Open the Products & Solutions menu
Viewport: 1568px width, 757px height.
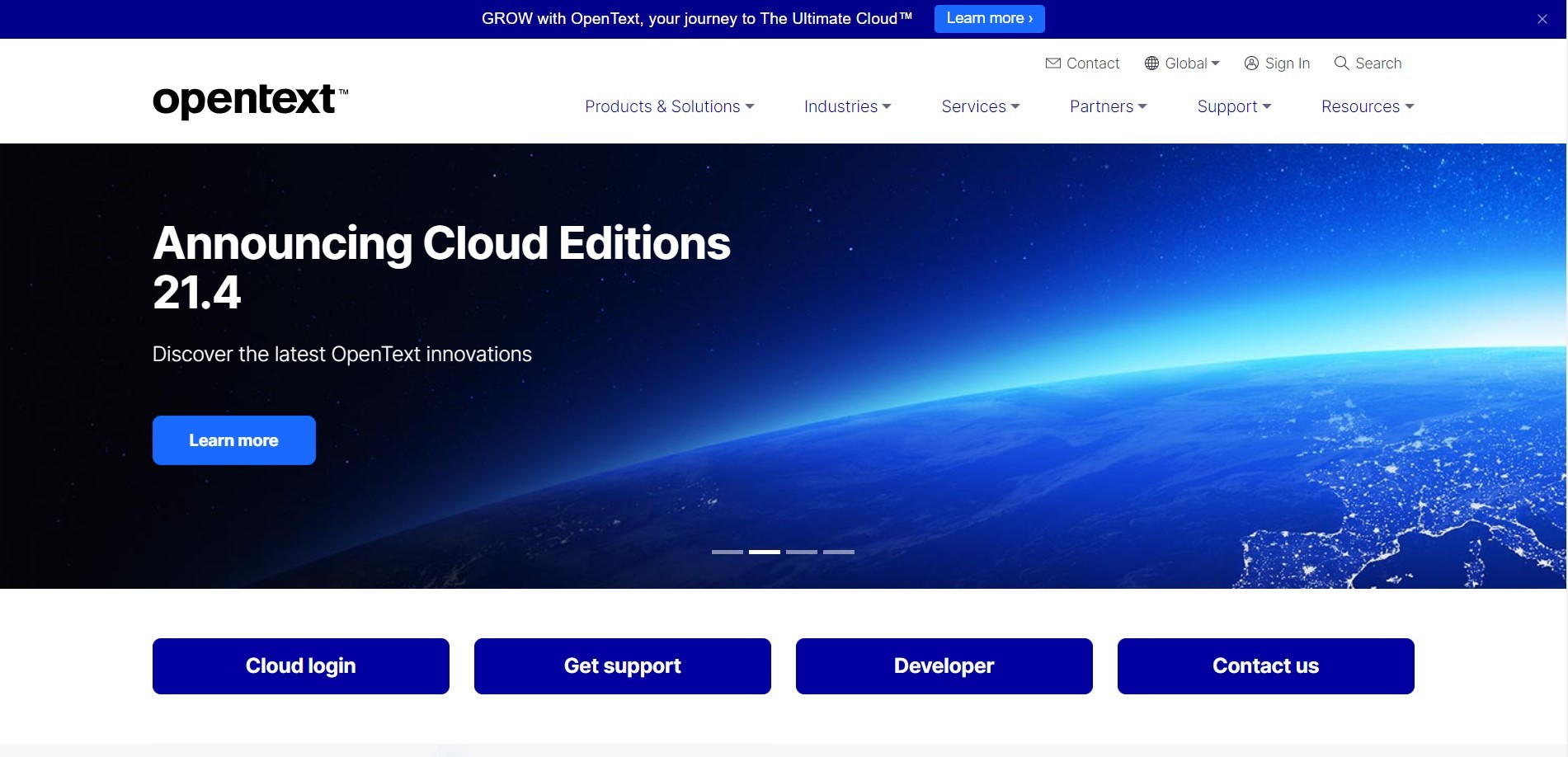[669, 106]
